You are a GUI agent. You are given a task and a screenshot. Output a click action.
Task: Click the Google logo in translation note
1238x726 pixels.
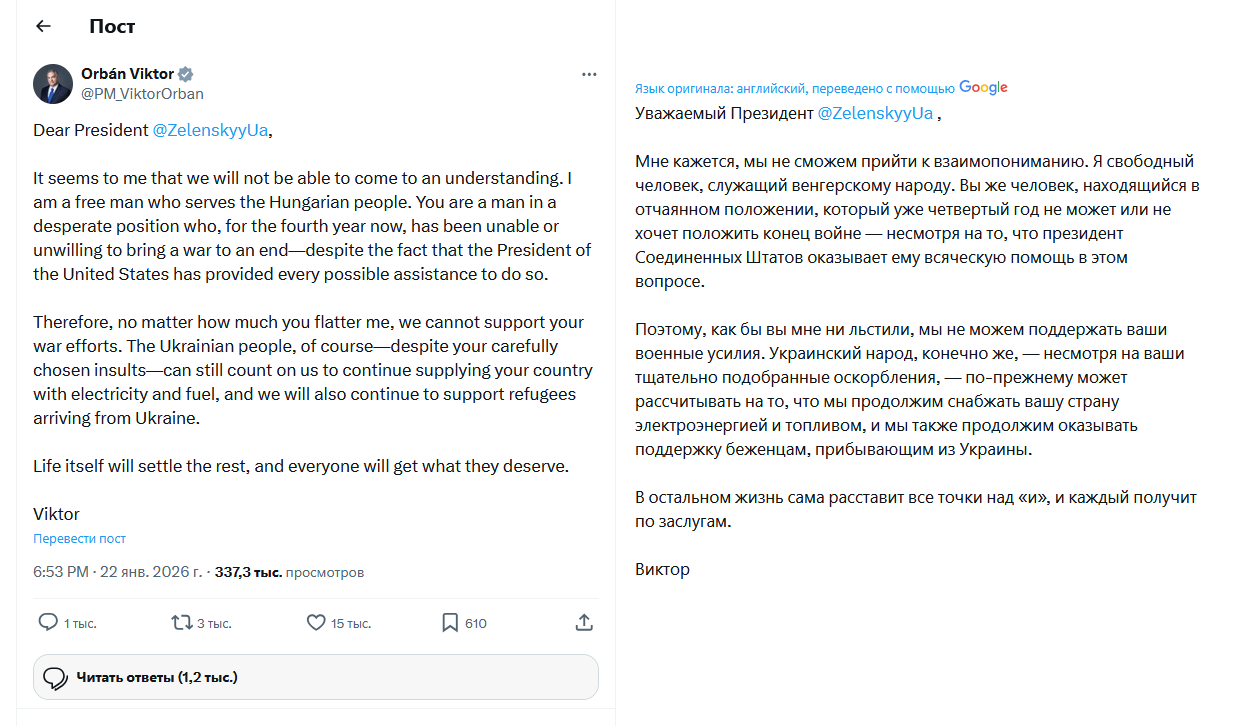pyautogui.click(x=983, y=87)
